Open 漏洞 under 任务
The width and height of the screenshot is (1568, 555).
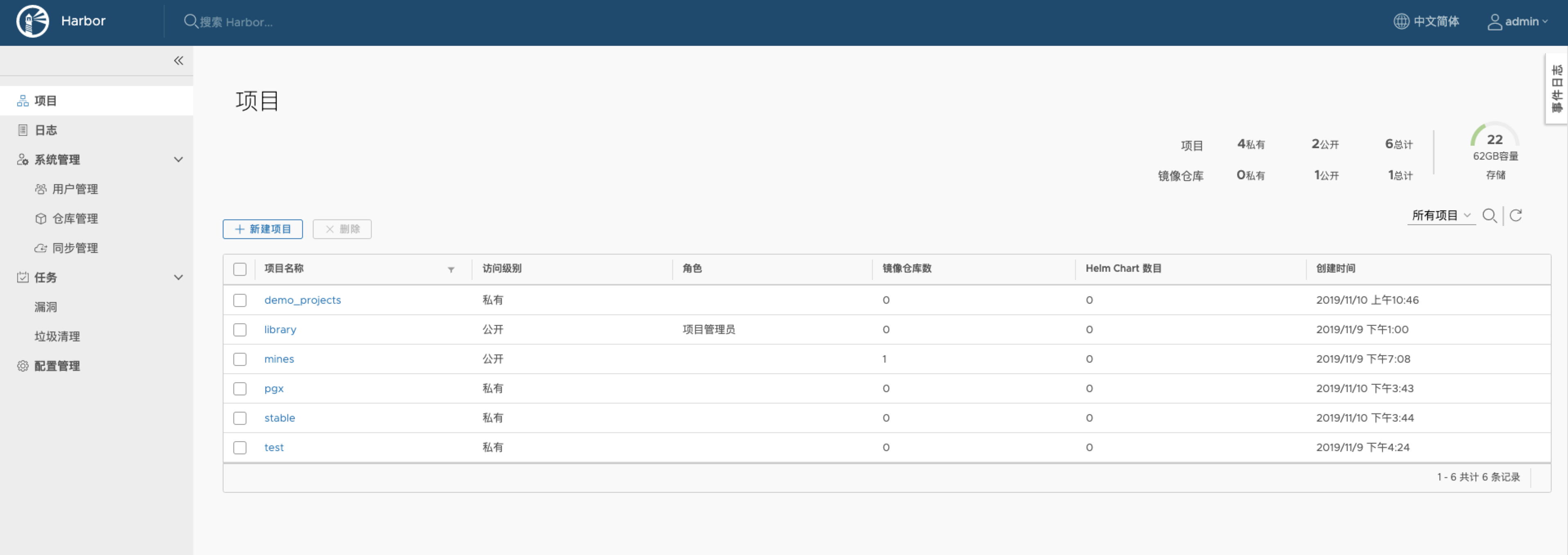46,307
